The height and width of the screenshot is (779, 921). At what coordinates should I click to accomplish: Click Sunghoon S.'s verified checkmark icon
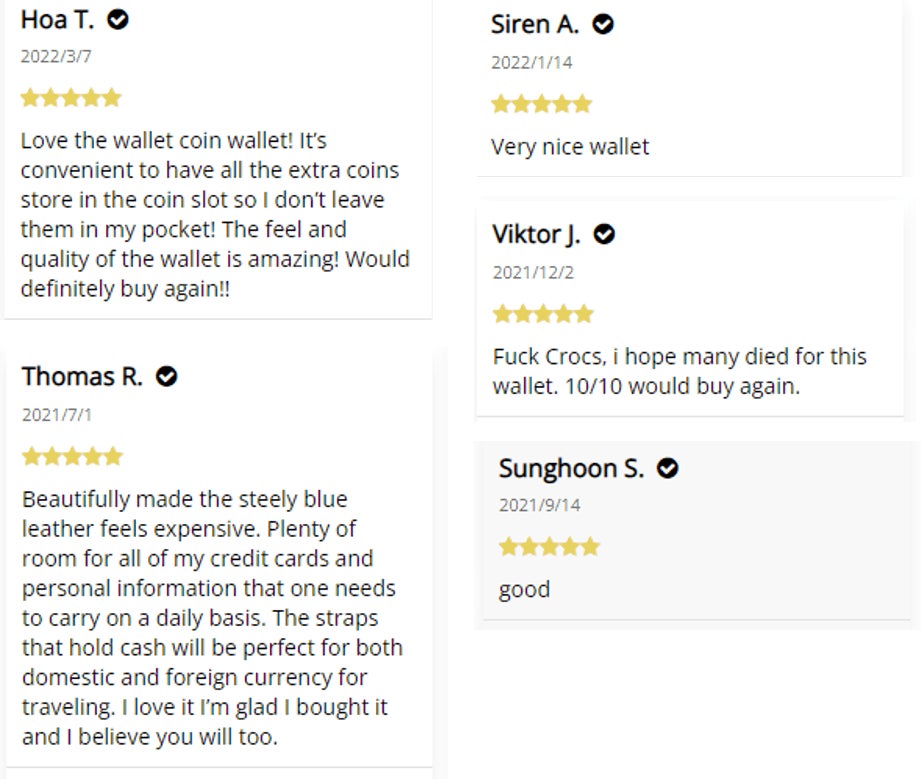(x=668, y=468)
